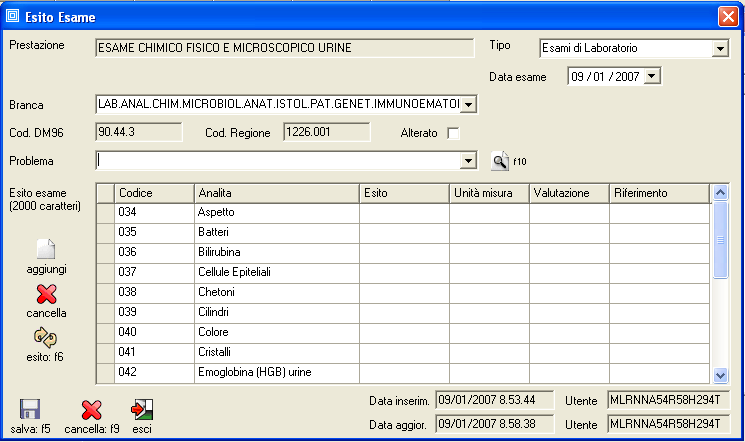The image size is (745, 442).
Task: Click the cancella f9 red X icon
Action: pos(92,409)
